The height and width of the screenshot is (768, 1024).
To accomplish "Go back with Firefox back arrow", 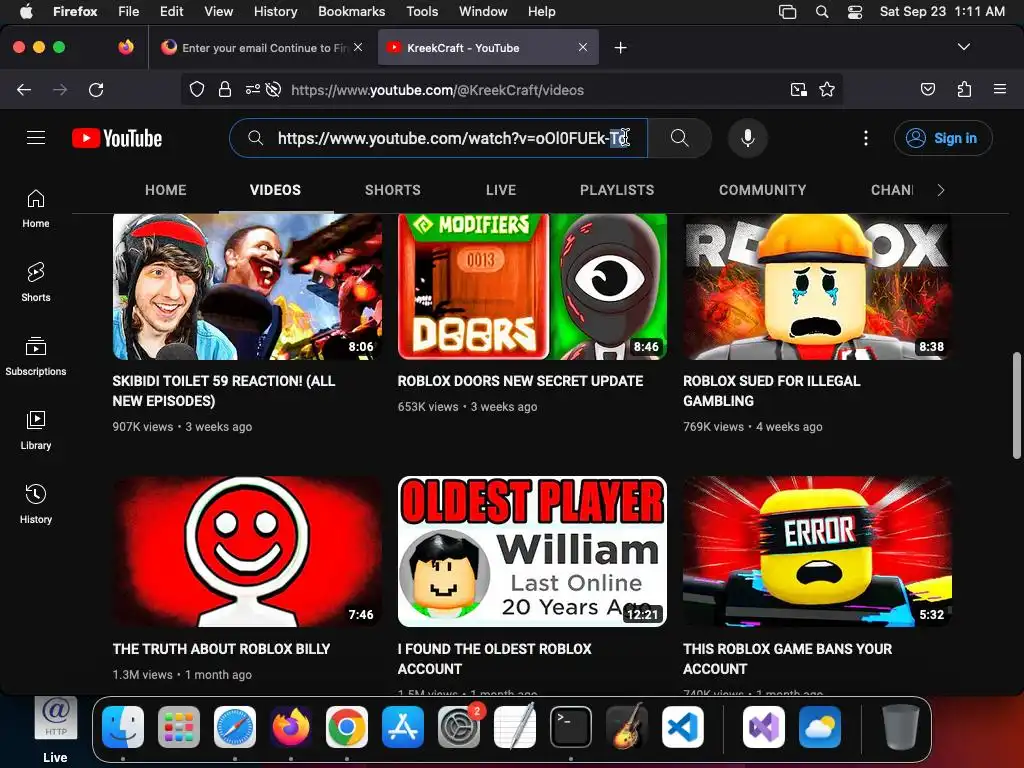I will [x=24, y=89].
